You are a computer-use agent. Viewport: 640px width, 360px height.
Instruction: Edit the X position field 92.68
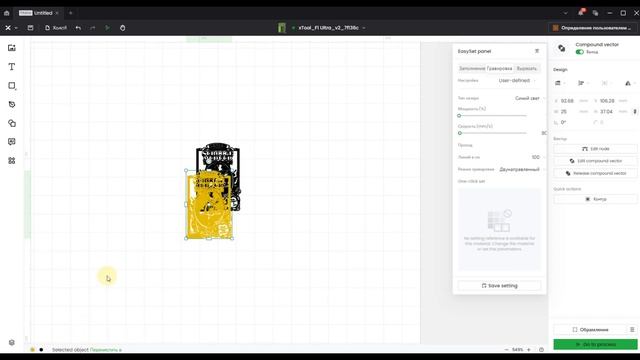[x=572, y=101]
